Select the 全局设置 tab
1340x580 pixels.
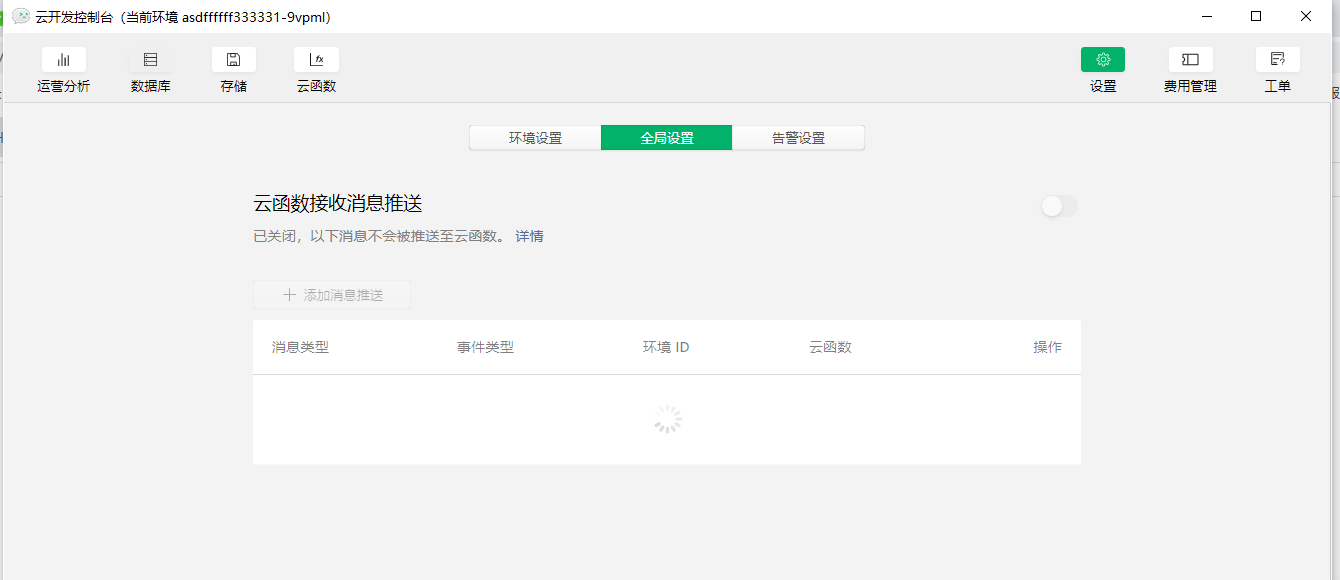[x=667, y=138]
